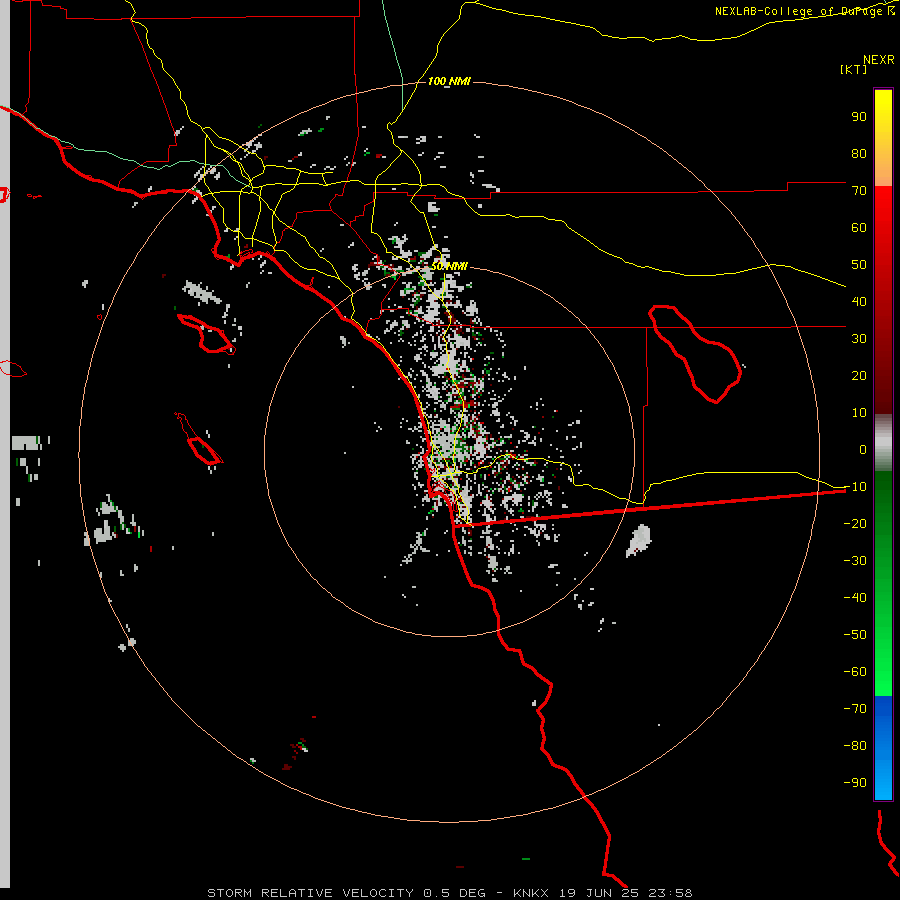900x900 pixels.
Task: Select the -40 value on velocity scale
Action: [x=855, y=598]
